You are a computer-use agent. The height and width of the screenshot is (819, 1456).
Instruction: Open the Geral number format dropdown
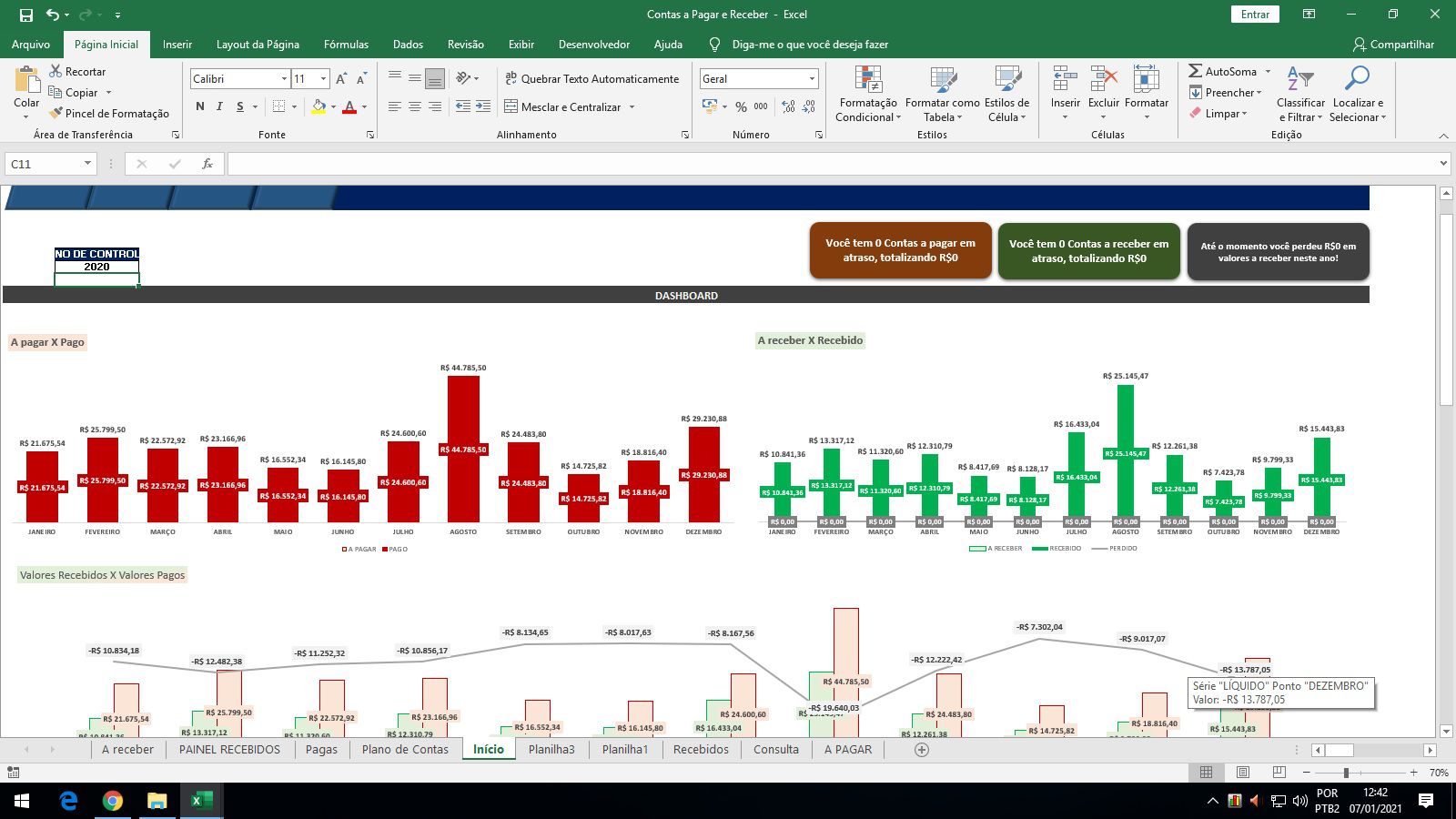(812, 79)
